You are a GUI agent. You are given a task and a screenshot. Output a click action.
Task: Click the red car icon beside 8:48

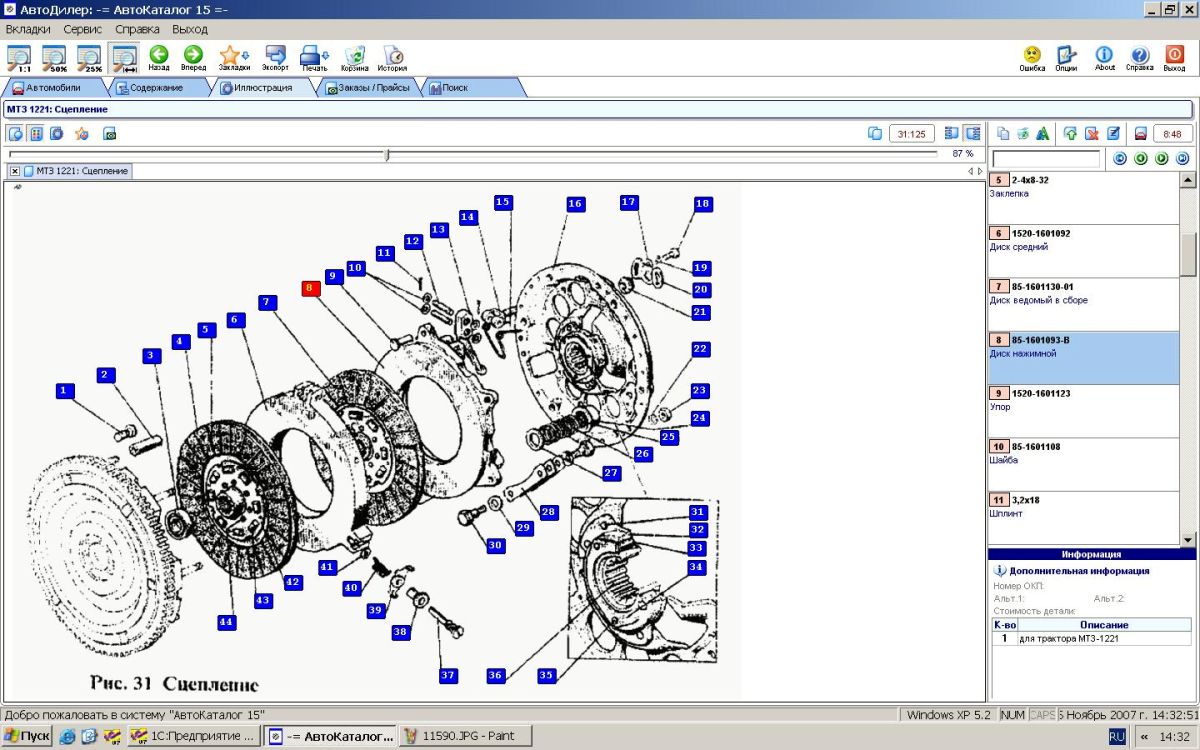coord(1140,133)
